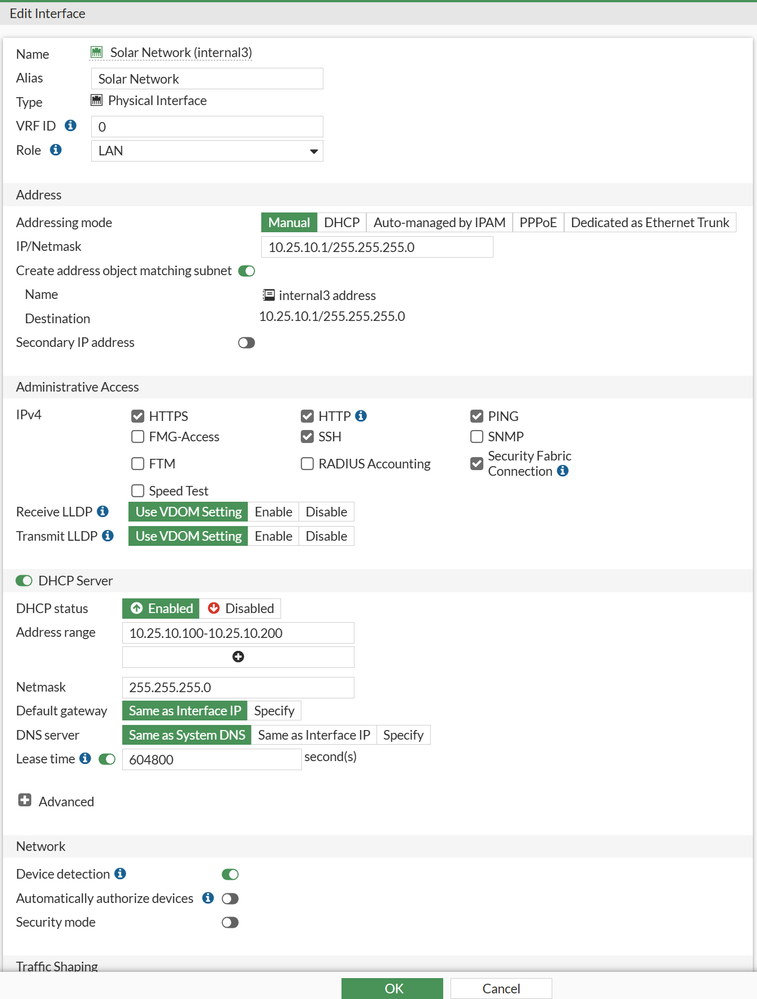Click the Lease time info icon

point(85,759)
